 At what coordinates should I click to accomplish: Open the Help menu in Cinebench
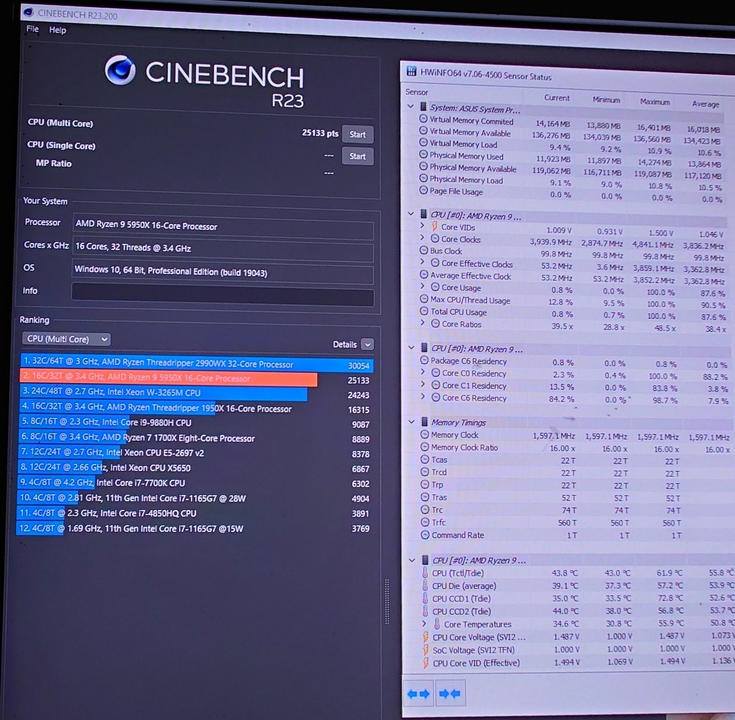click(58, 30)
